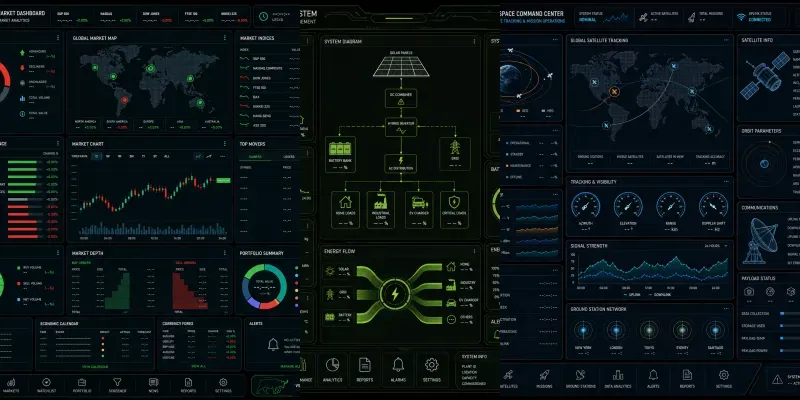
Task: Select the Battery Bank node
Action: tap(340, 153)
